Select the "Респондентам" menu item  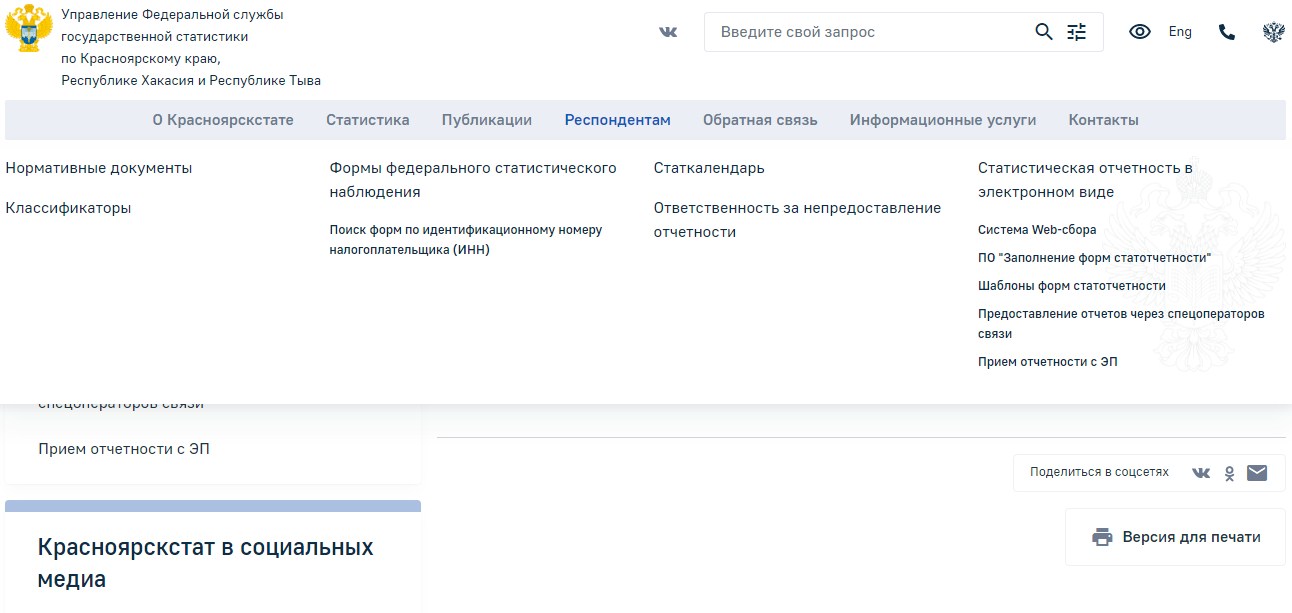point(618,120)
